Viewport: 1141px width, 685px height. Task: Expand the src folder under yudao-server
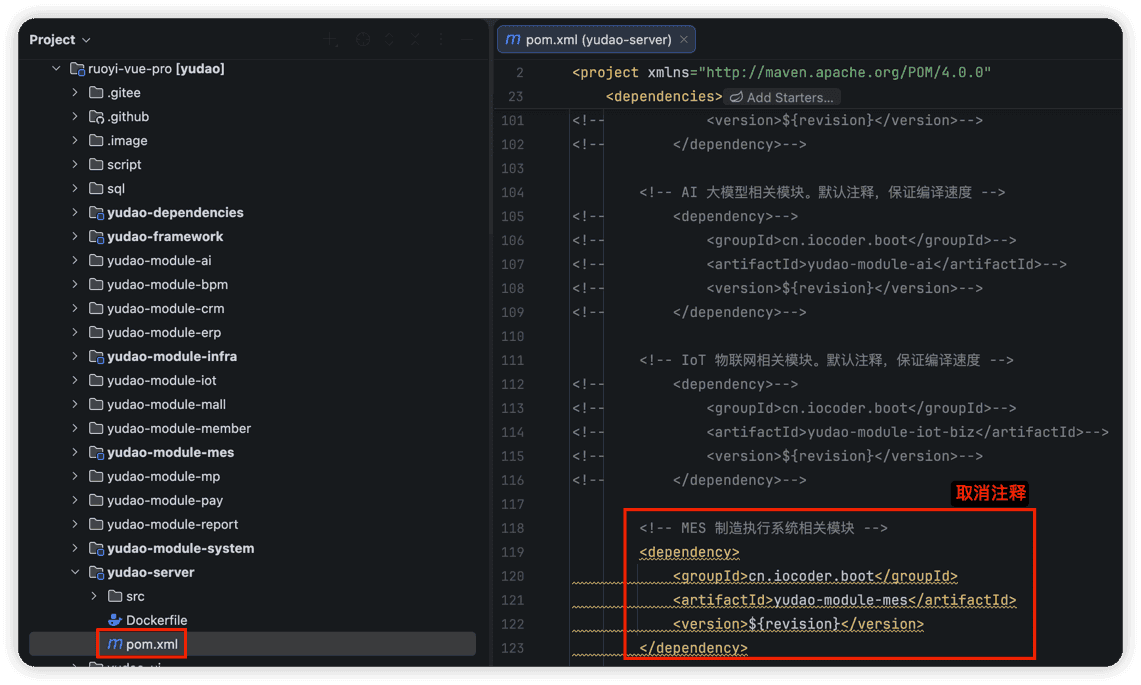pos(94,596)
